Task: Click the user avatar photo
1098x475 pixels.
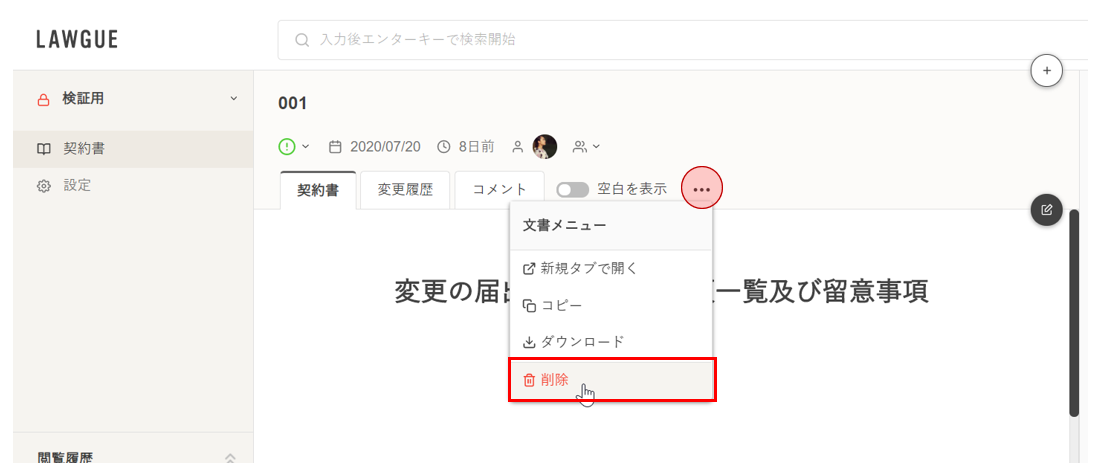Action: point(545,147)
